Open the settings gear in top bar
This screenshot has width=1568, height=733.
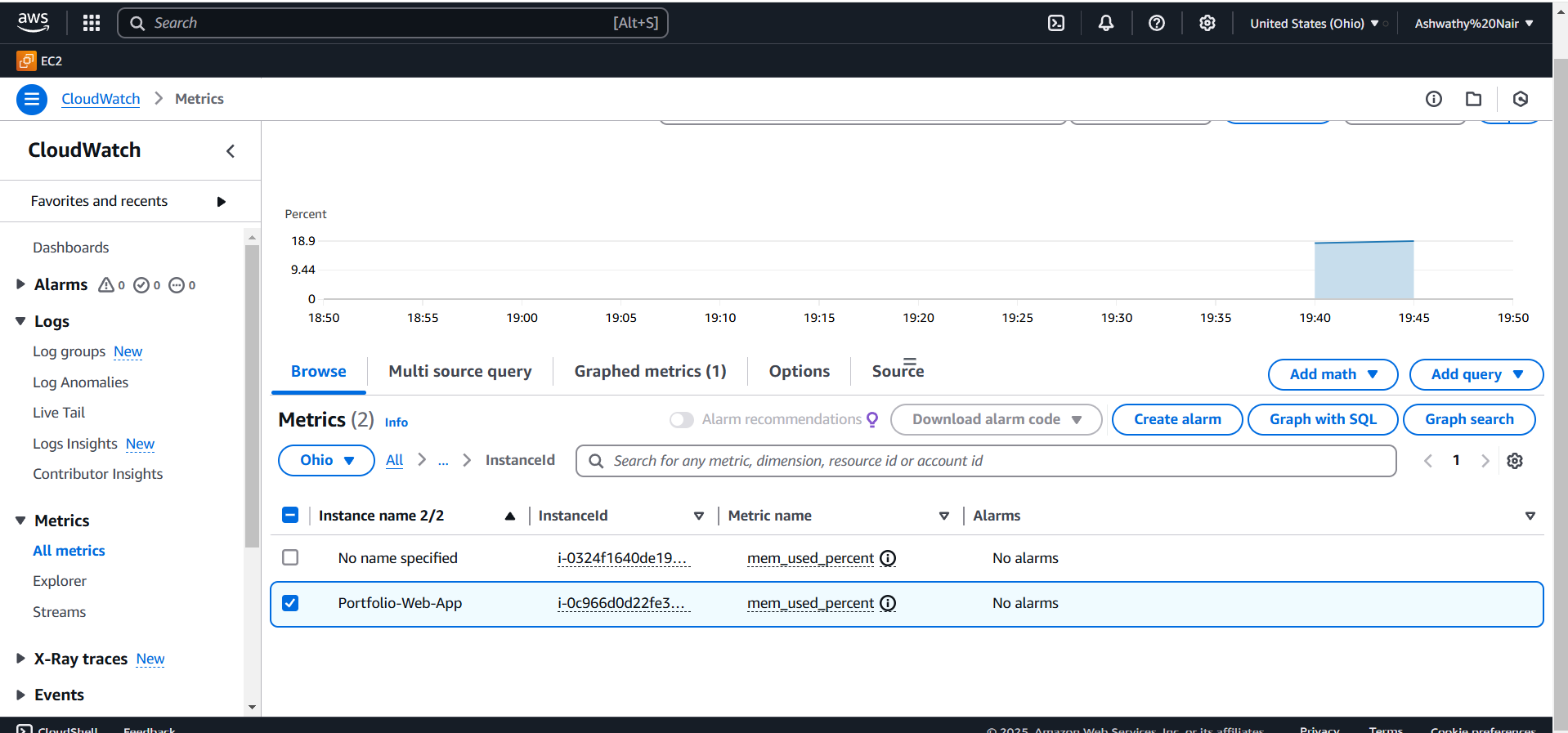(1207, 23)
